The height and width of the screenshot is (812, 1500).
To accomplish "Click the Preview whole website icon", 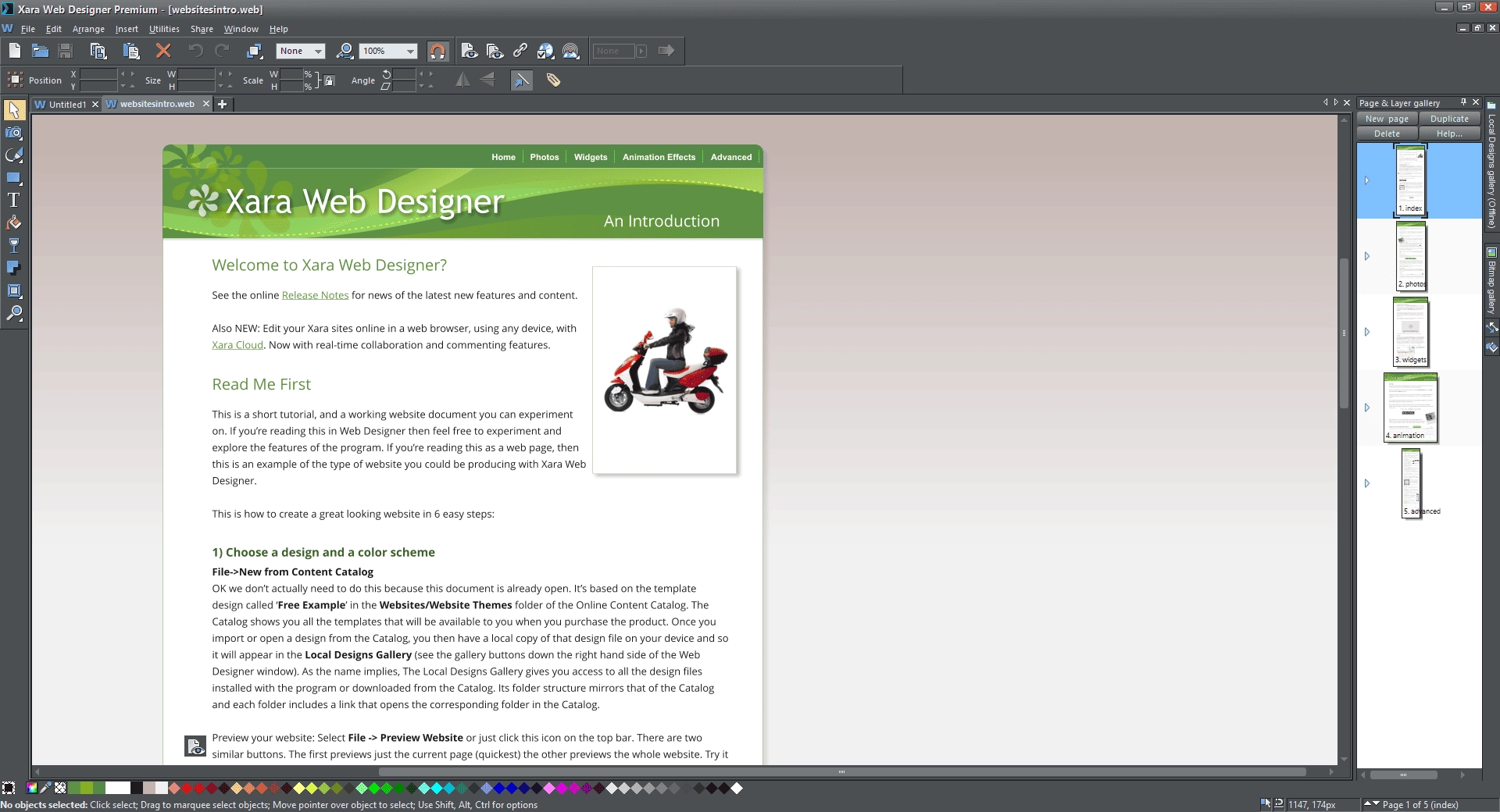I will tap(495, 51).
